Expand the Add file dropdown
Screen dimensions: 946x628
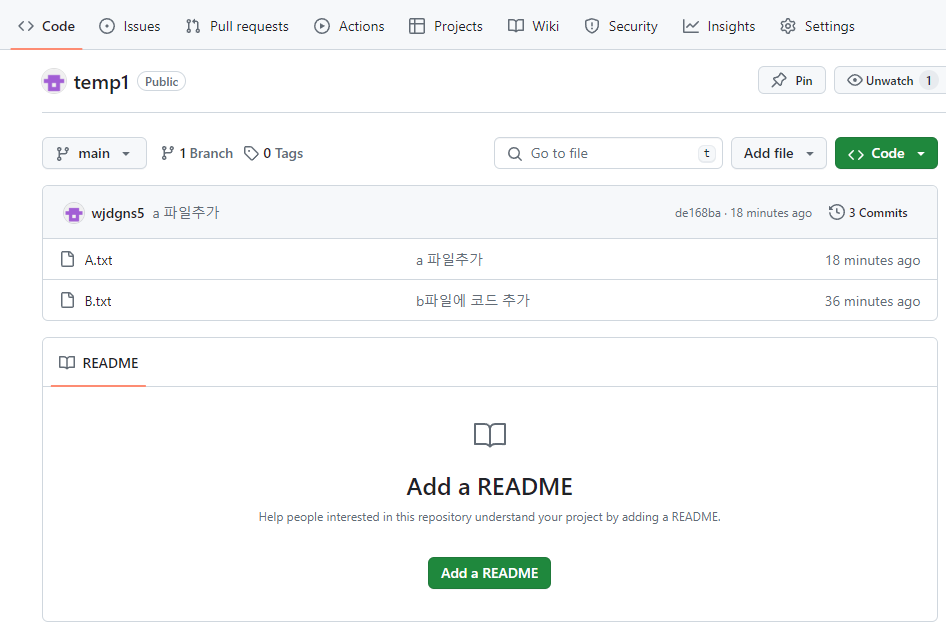(778, 153)
